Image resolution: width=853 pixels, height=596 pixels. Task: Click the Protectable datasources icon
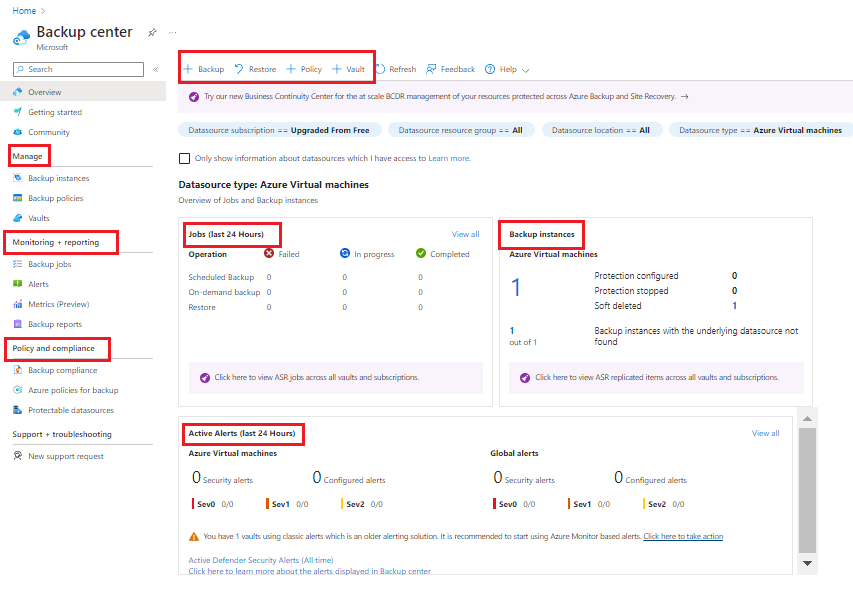[x=17, y=410]
